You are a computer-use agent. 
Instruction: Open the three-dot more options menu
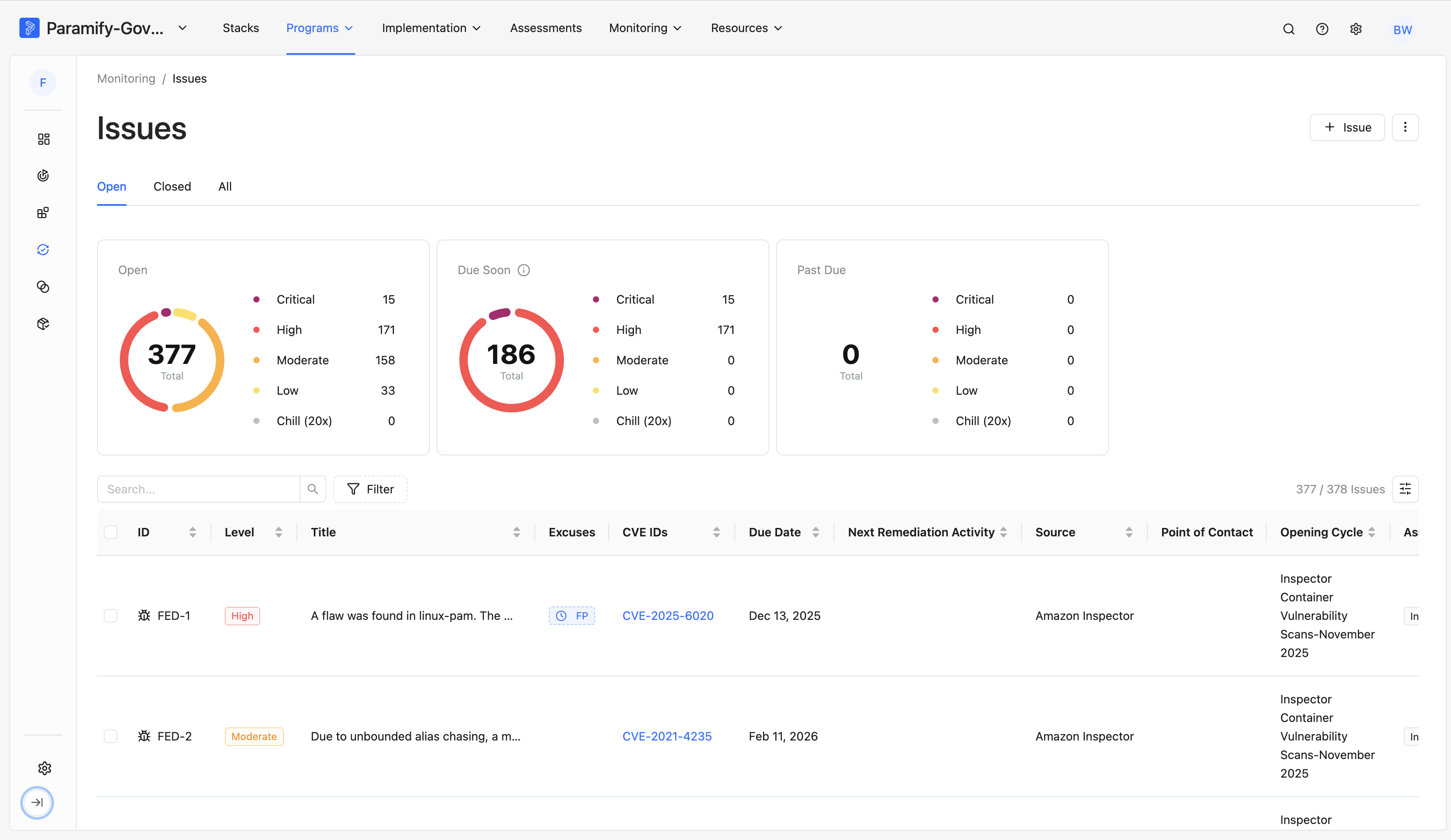pos(1405,127)
